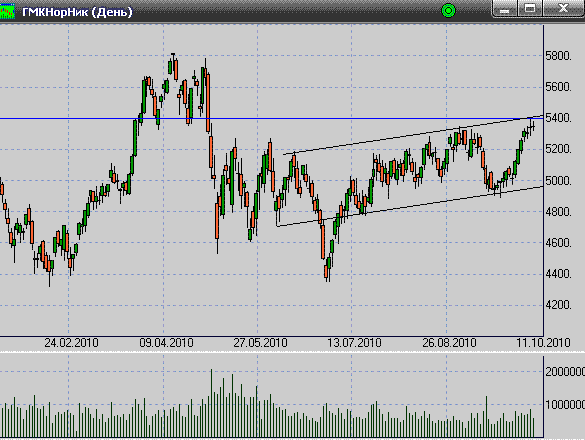Close the ГМКНорНик chart window
This screenshot has height=440, width=585.
point(563,9)
